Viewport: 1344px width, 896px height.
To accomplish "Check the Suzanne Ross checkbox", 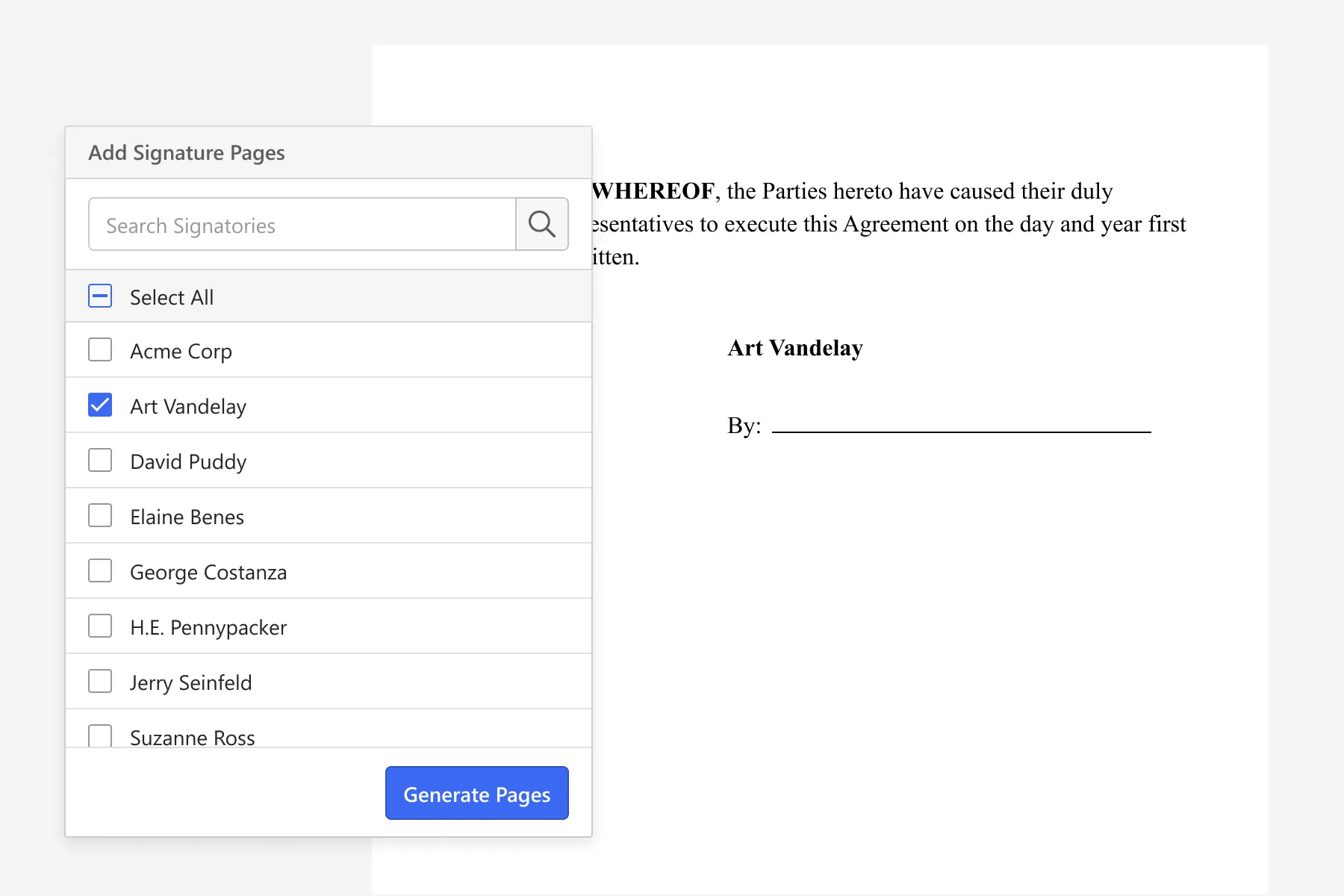I will (x=100, y=735).
